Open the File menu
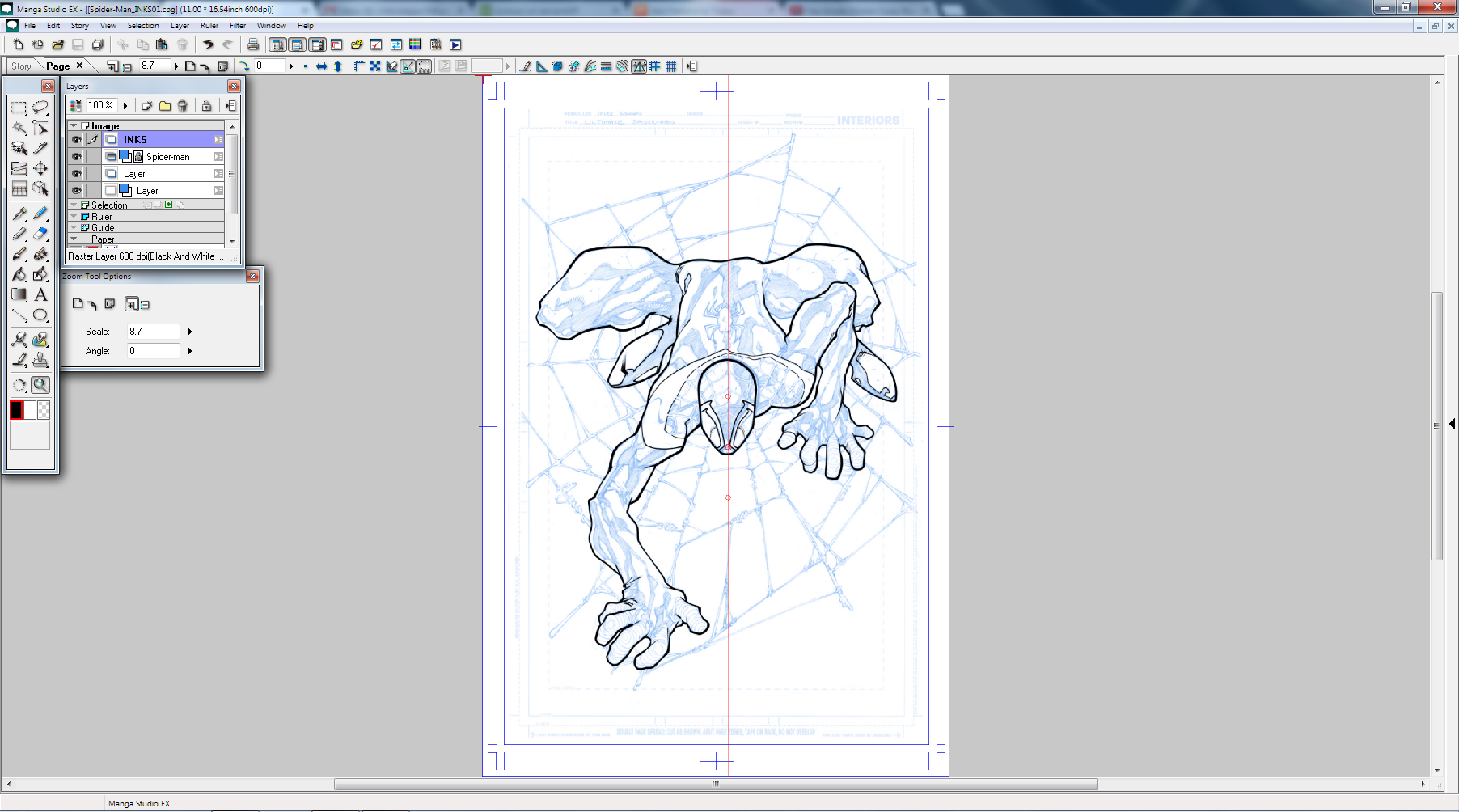The height and width of the screenshot is (812, 1459). click(x=30, y=26)
